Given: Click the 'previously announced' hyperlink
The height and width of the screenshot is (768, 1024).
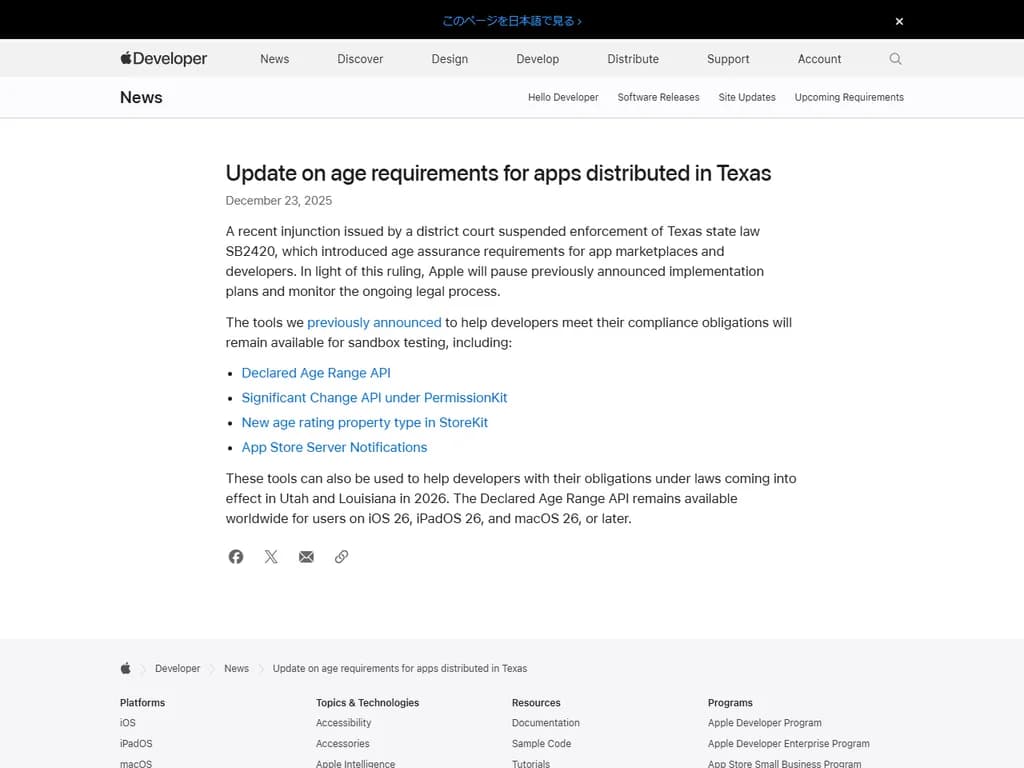Looking at the screenshot, I should coord(374,323).
